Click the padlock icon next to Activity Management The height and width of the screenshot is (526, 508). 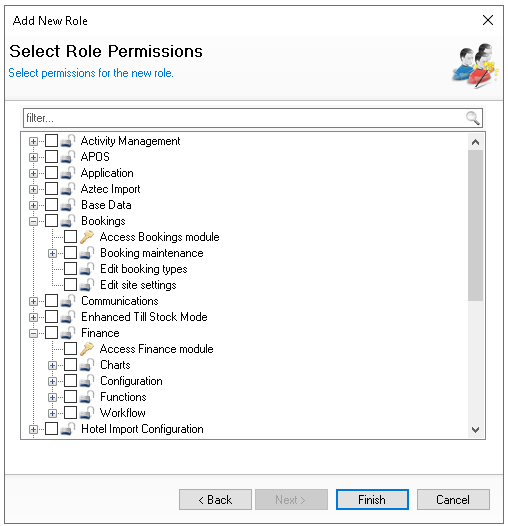(68, 141)
